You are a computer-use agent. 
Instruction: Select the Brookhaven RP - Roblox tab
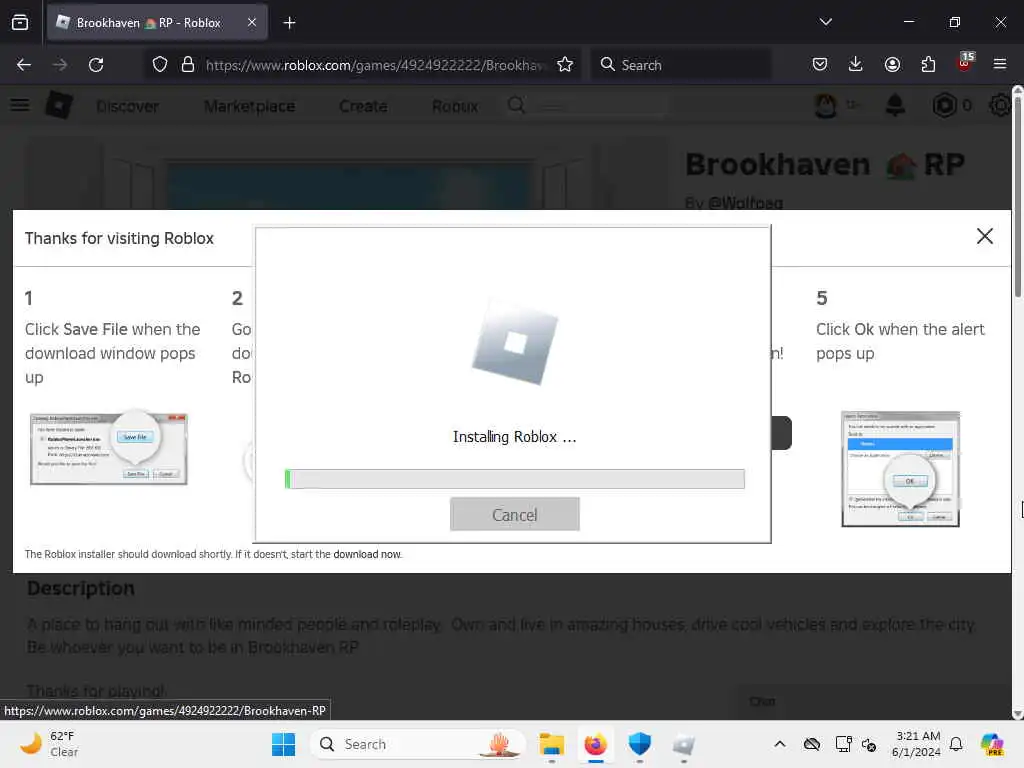[x=157, y=23]
